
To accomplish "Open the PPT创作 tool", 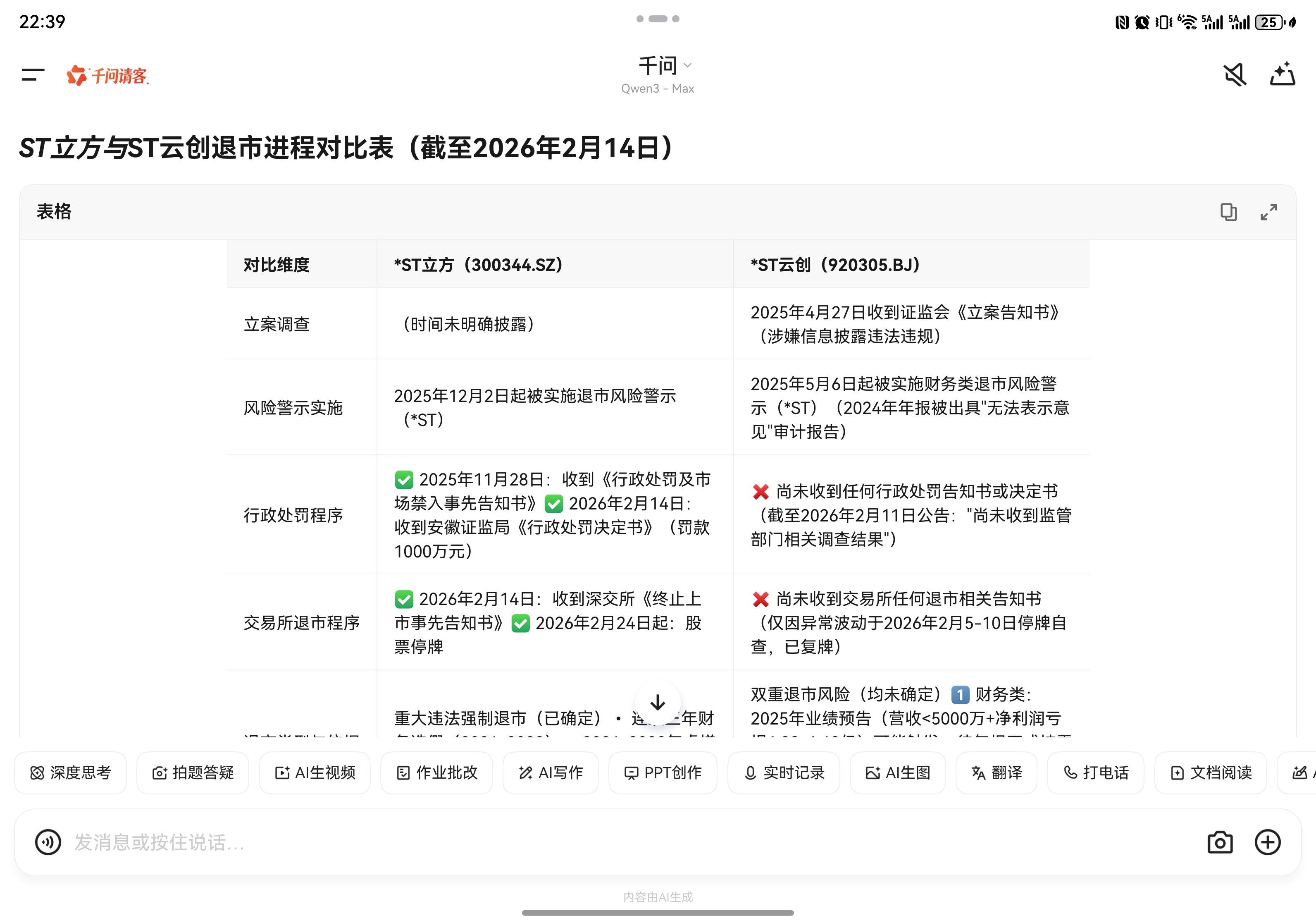I will 663,773.
